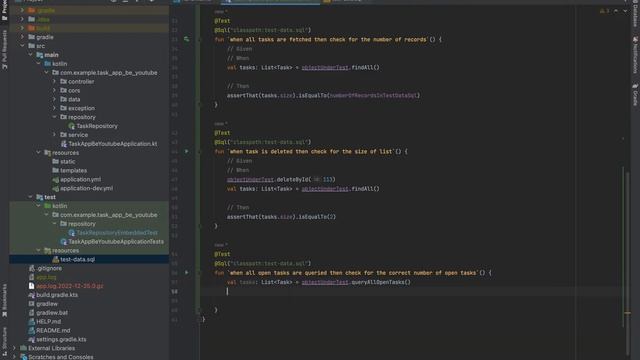Image resolution: width=640 pixels, height=360 pixels.
Task: Click the test-data.sql file icon
Action: coord(56,259)
